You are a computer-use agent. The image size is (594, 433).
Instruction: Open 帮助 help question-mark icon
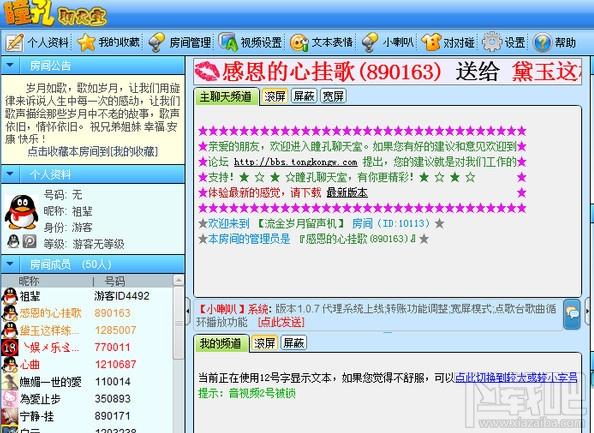[x=542, y=42]
